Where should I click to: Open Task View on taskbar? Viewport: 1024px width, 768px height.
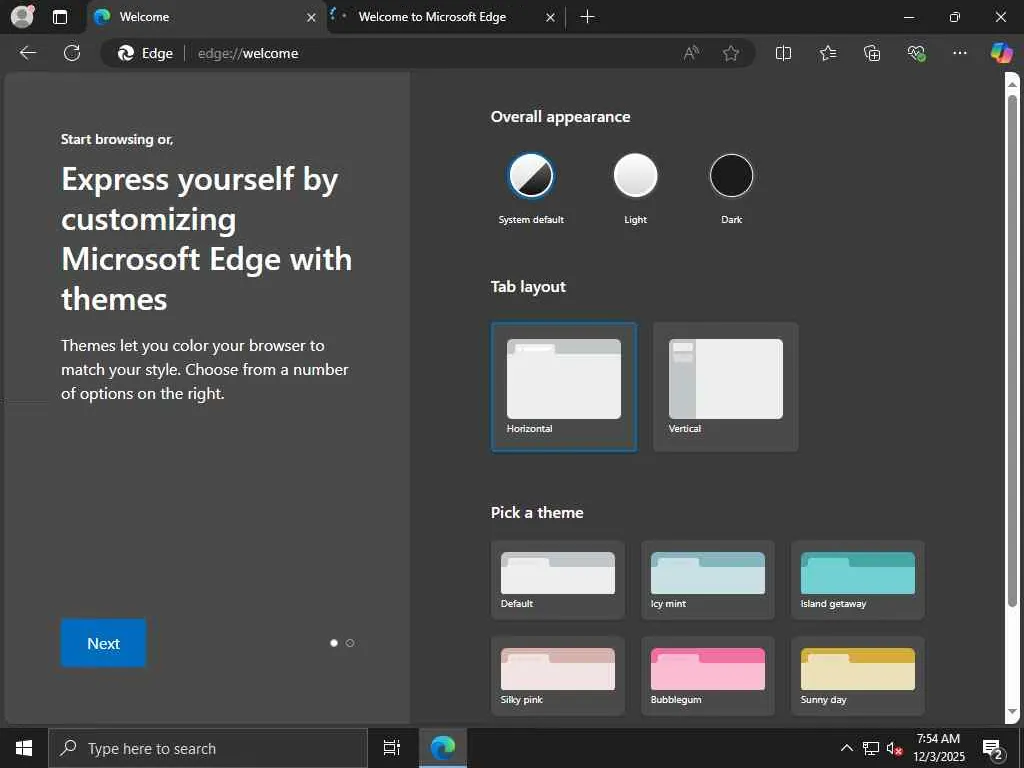[391, 748]
